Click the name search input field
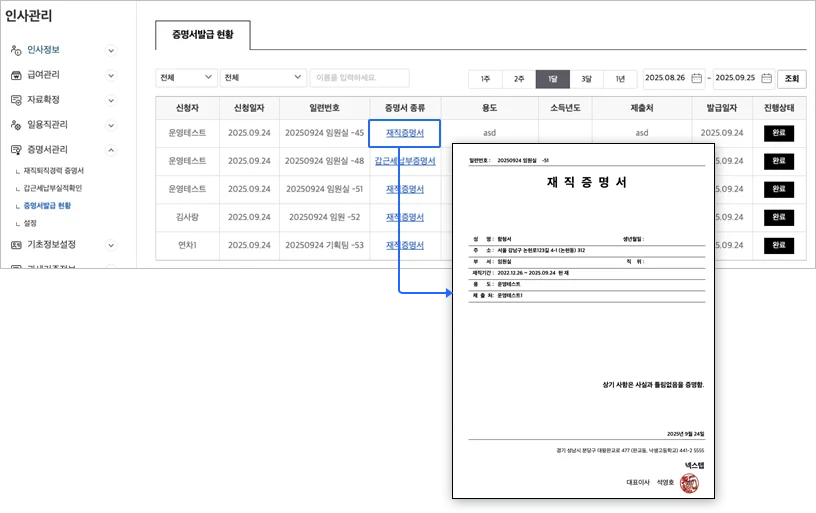 [x=360, y=78]
